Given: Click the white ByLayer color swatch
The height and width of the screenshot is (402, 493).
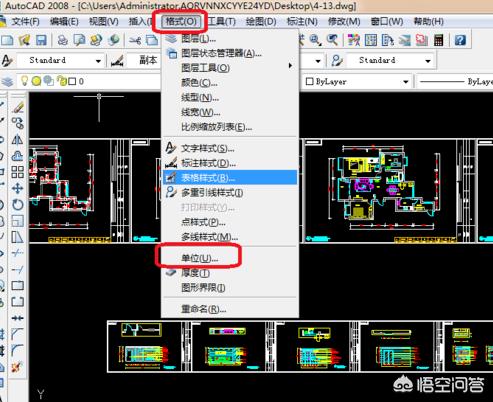Looking at the screenshot, I should click(x=309, y=81).
